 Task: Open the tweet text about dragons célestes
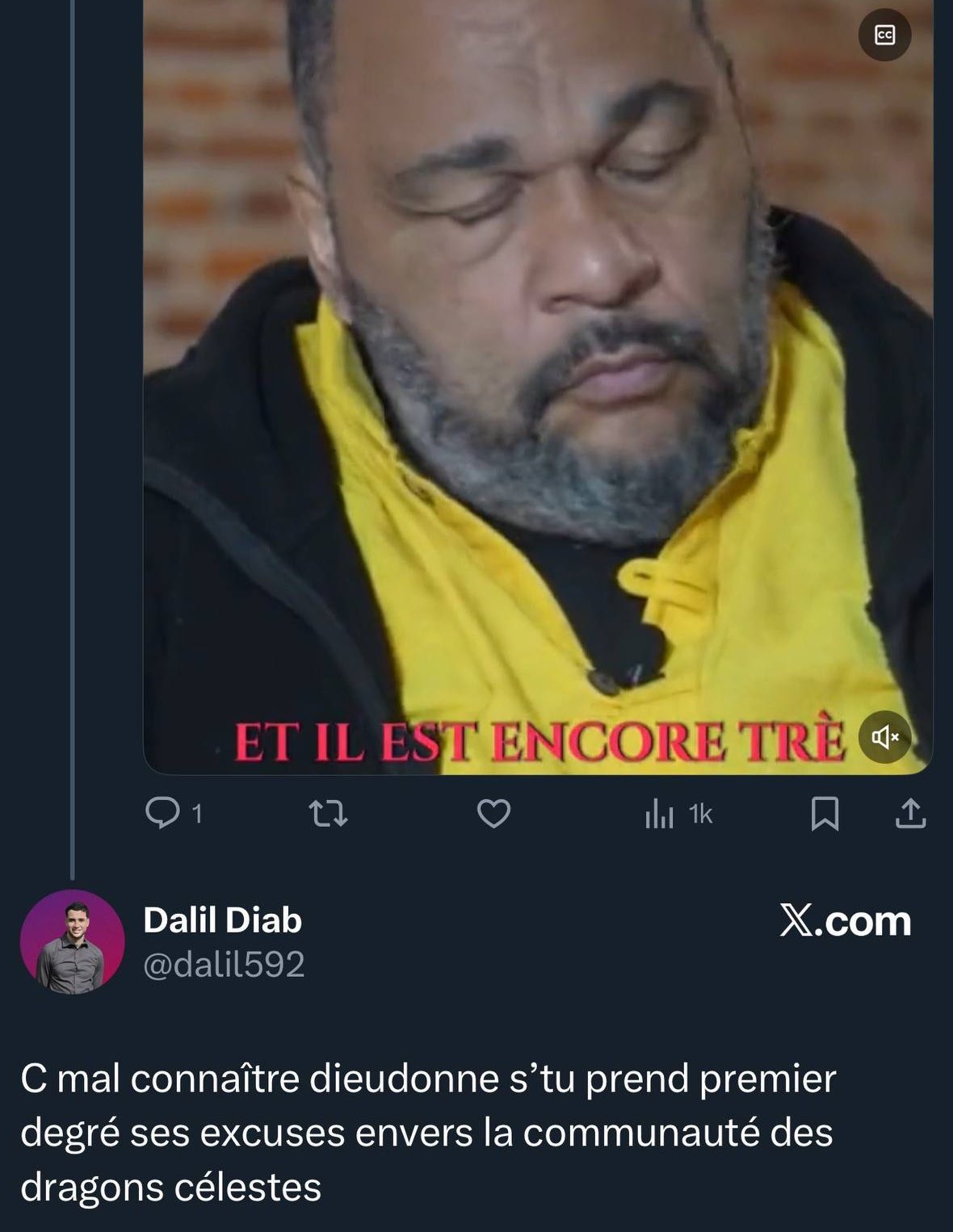428,1133
